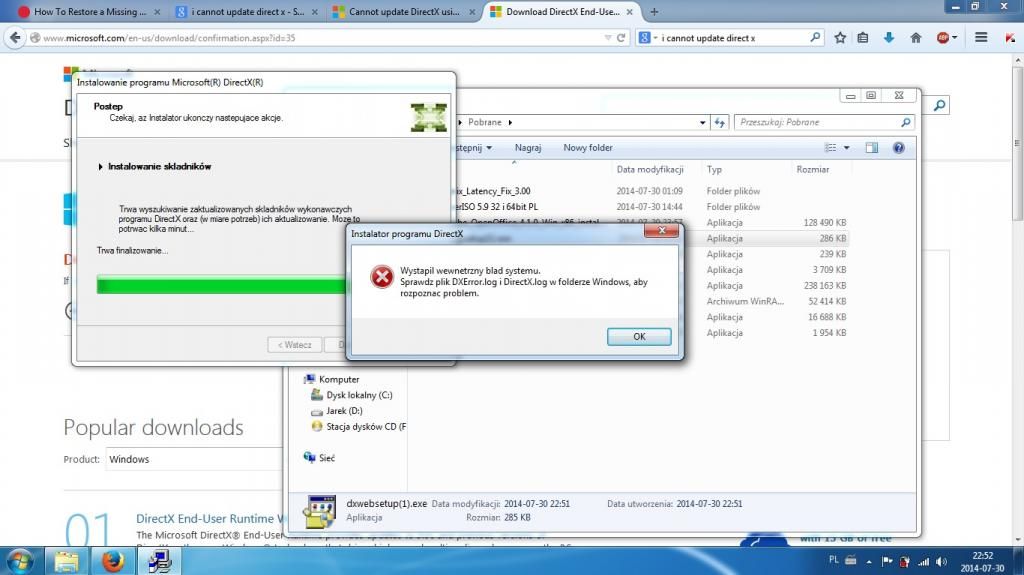Open the downloads arrow icon

point(889,38)
